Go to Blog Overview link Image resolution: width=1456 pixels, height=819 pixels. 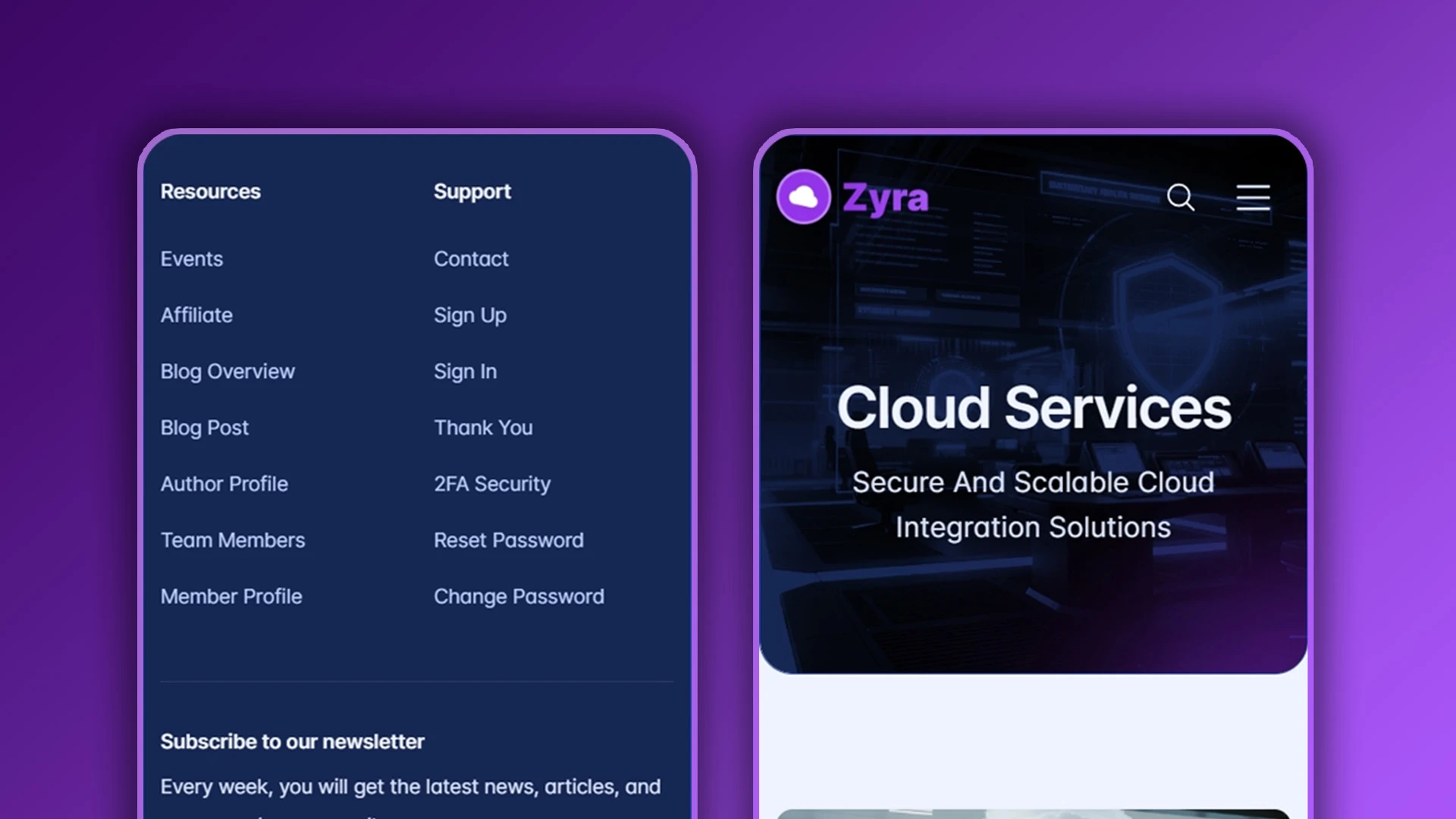click(x=227, y=372)
